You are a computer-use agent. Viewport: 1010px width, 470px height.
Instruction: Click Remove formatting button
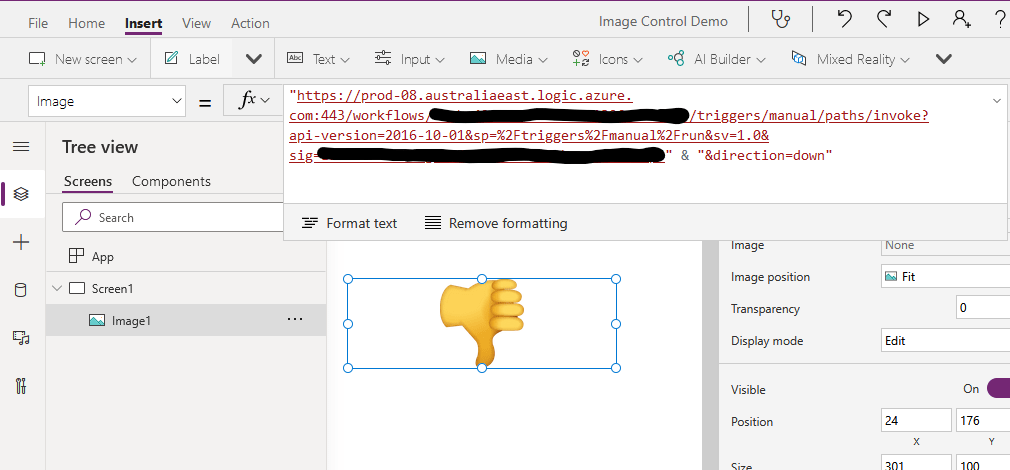pyautogui.click(x=496, y=223)
